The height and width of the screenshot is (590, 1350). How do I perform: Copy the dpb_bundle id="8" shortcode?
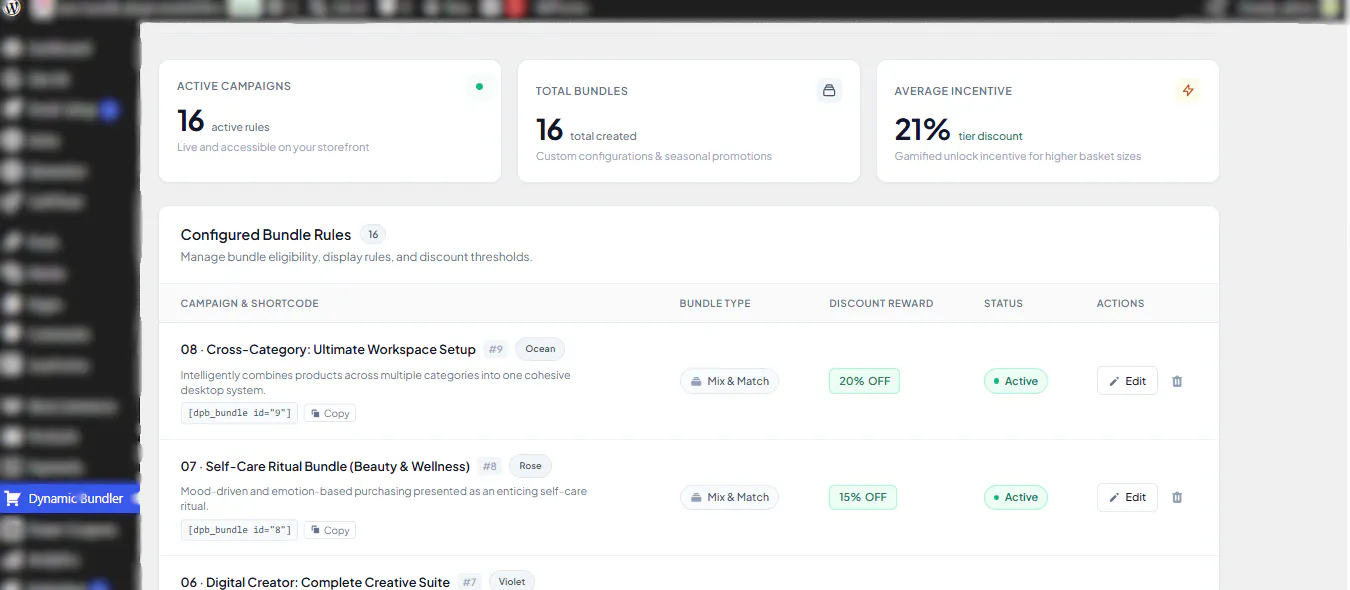pos(329,530)
